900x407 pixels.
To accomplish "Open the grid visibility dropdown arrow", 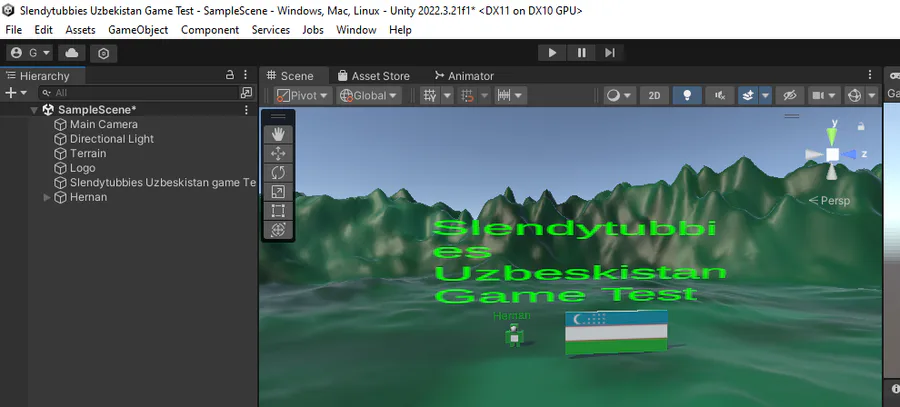I will 447,95.
